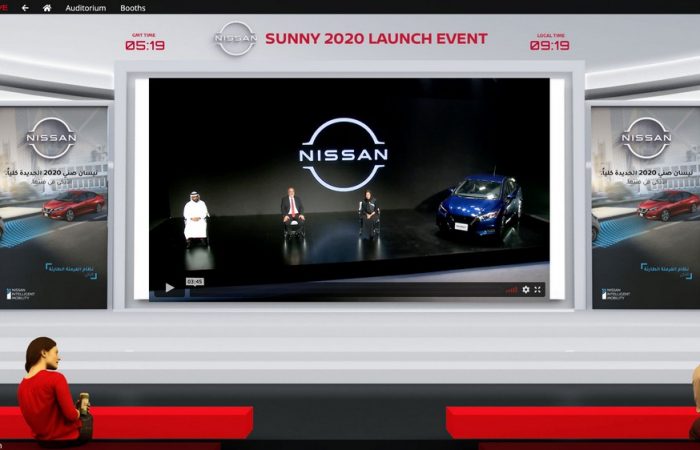Viewport: 700px width, 450px height.
Task: Open the right Nissan Sunny banner poster
Action: [x=645, y=207]
